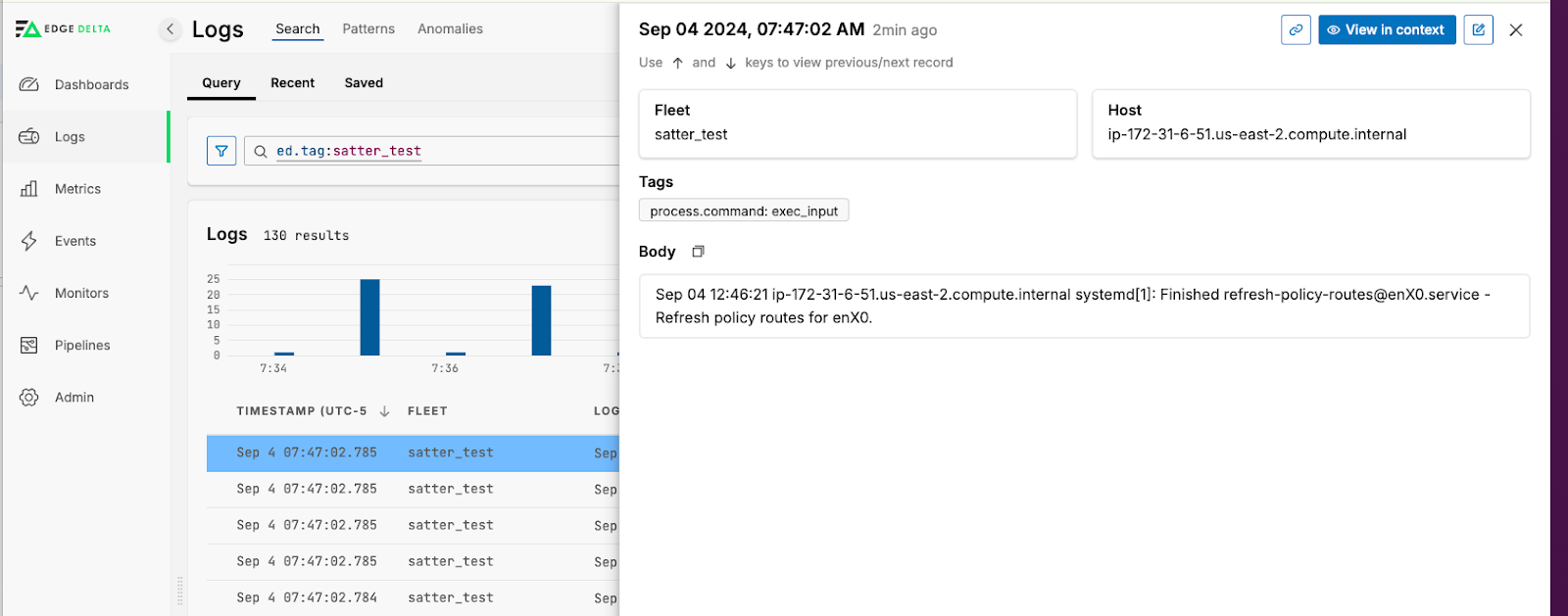Click the process.command: exec_input tag
Screen dimensions: 1568x616
pyautogui.click(x=744, y=211)
